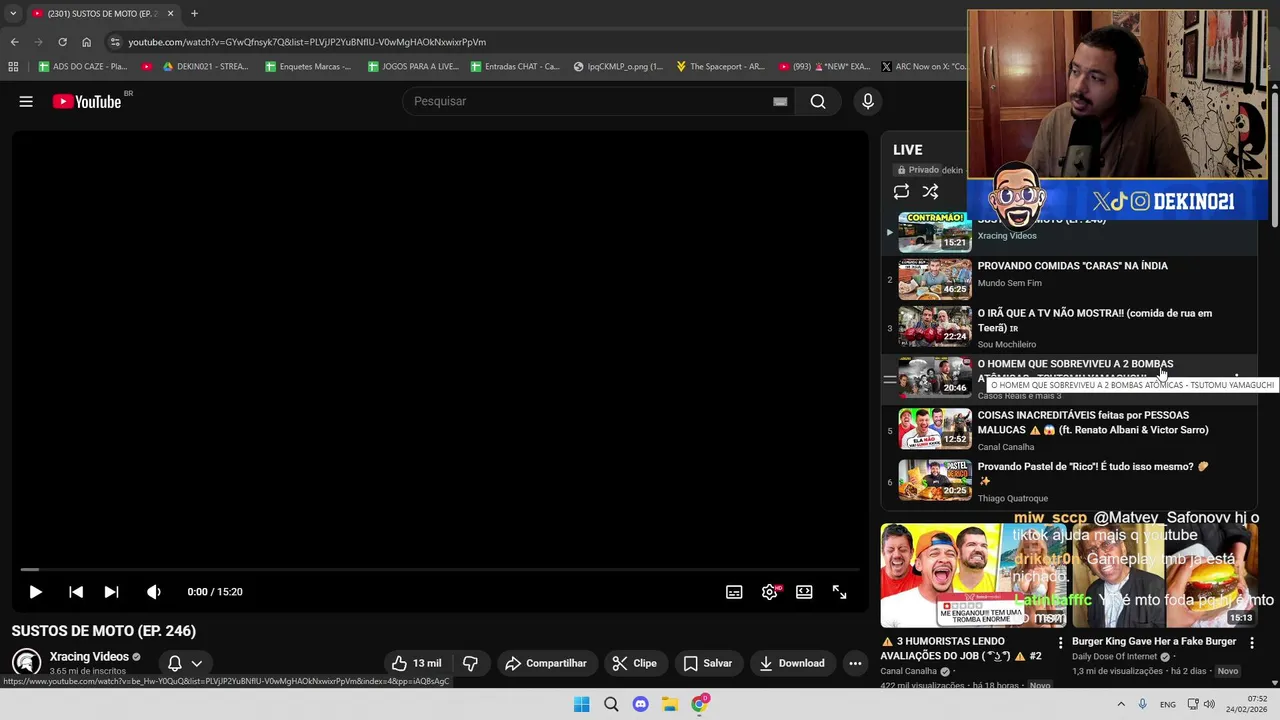Screen dimensions: 1280x720
Task: Dislike the video
Action: coord(470,663)
